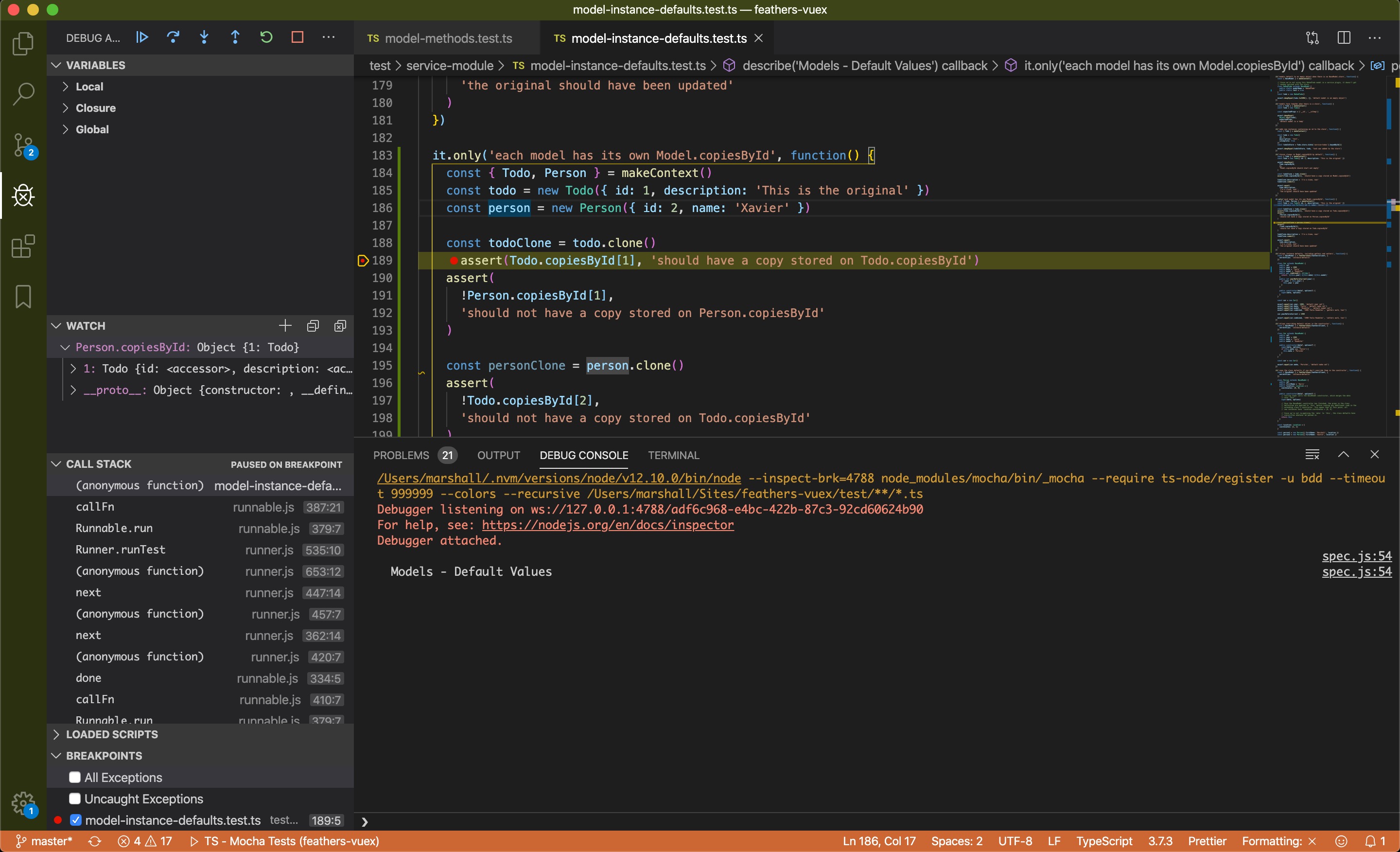Enable Uncaught Exceptions breakpoint checkbox

point(74,799)
